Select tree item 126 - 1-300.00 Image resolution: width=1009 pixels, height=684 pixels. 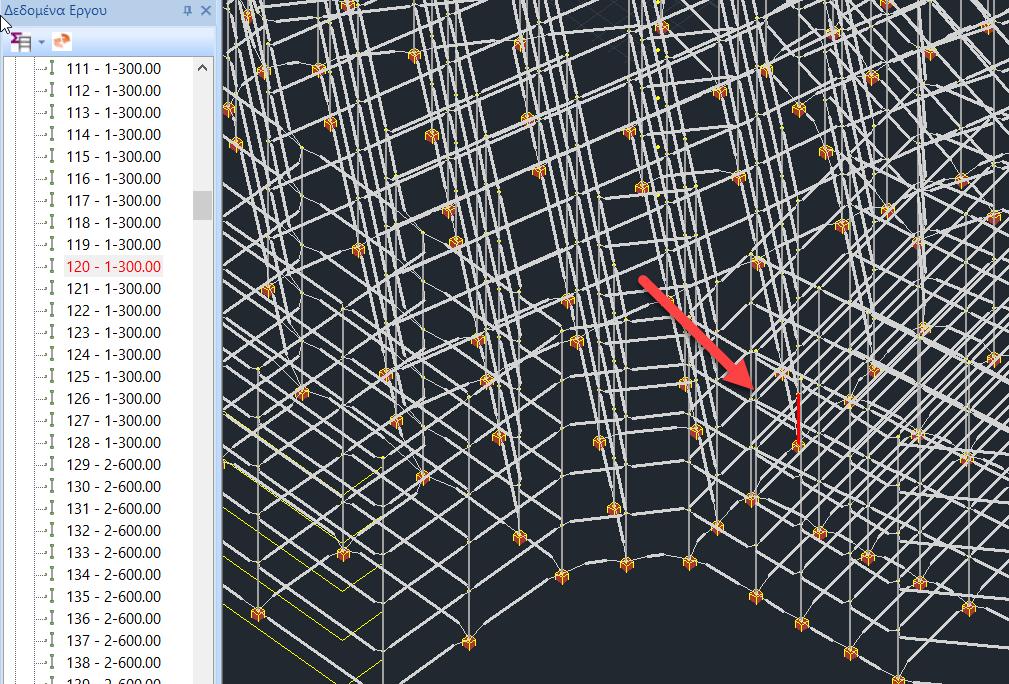click(113, 398)
